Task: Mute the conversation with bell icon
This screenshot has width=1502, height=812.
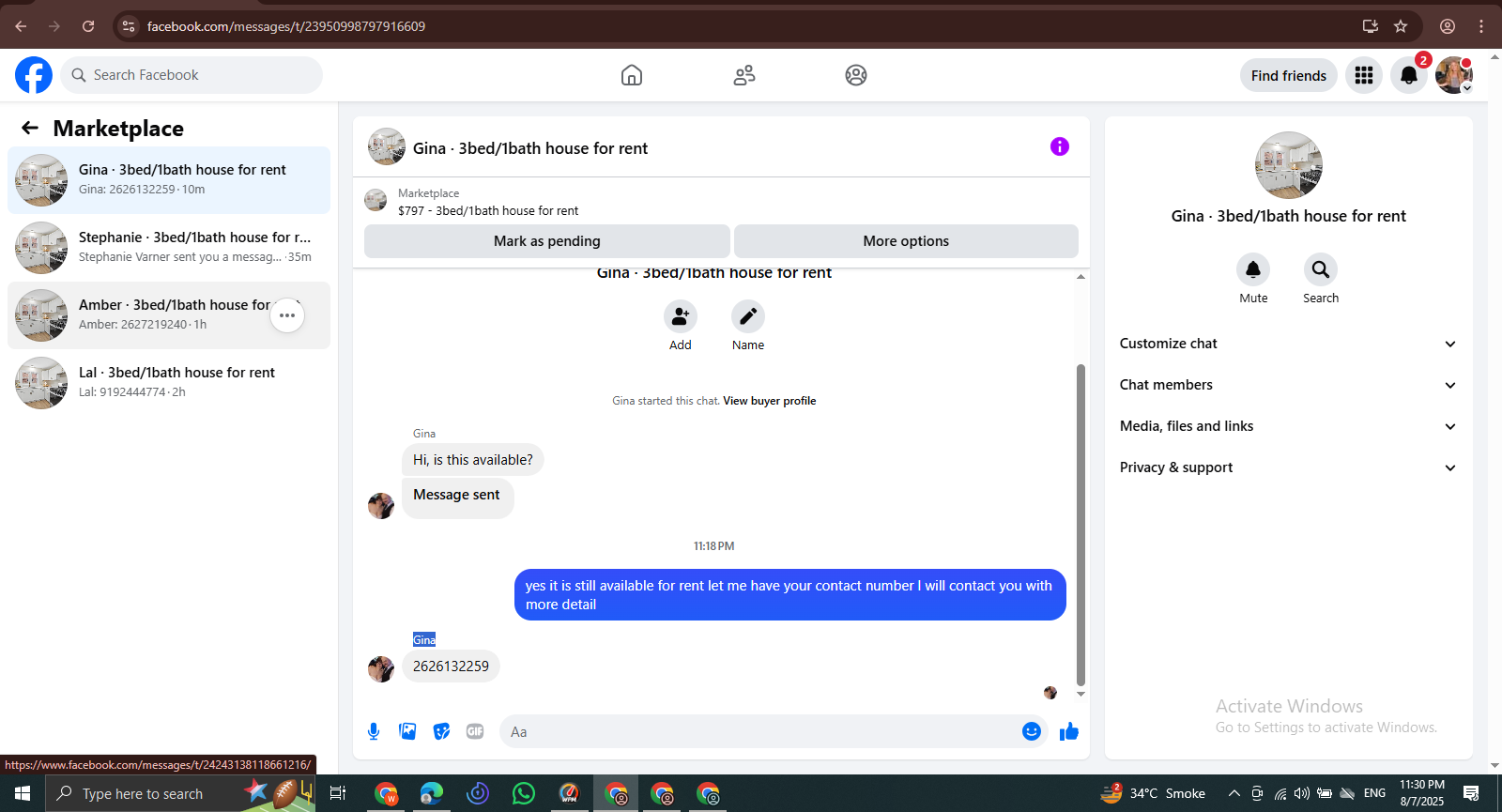Action: [1253, 269]
